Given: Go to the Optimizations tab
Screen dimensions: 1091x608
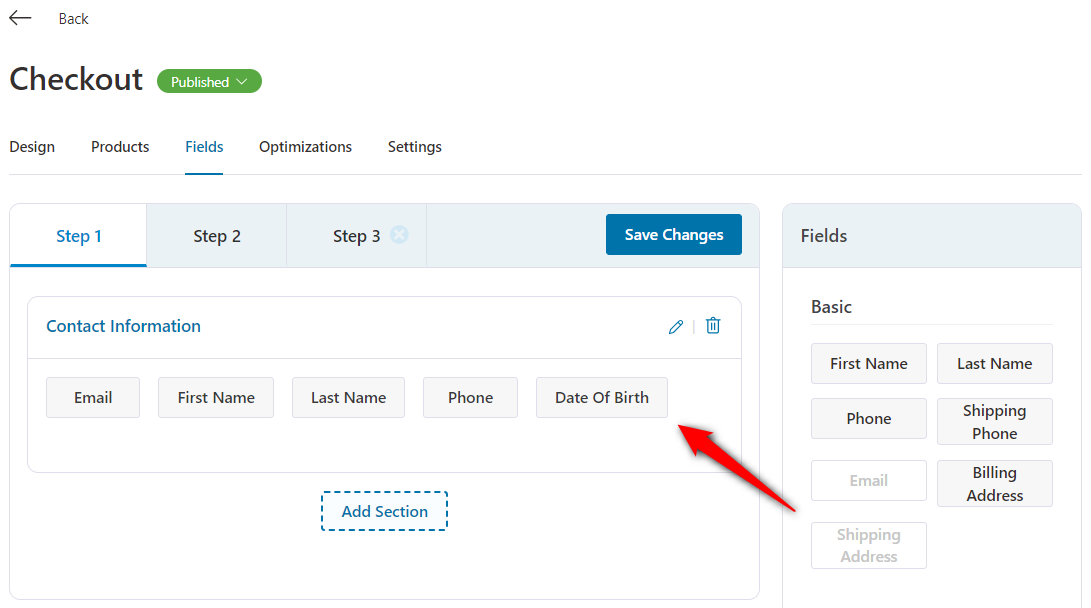Looking at the screenshot, I should 305,147.
